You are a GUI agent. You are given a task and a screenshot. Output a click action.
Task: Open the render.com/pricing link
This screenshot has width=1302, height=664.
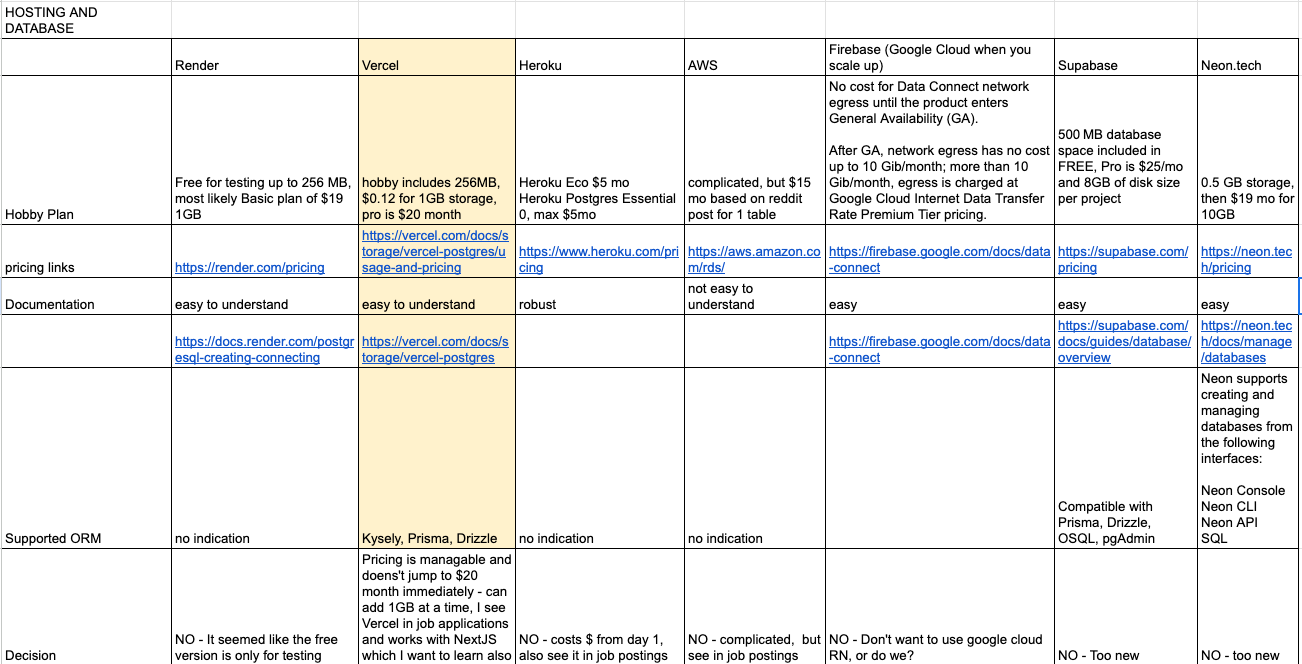tap(249, 267)
